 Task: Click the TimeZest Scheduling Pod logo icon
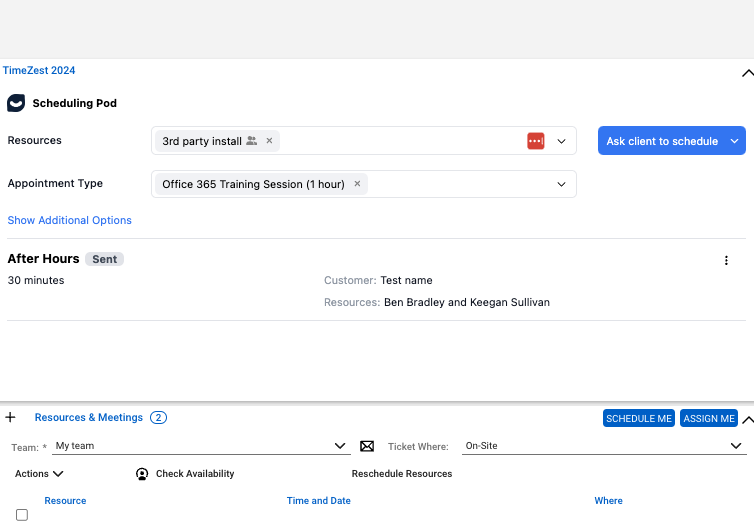[x=16, y=103]
